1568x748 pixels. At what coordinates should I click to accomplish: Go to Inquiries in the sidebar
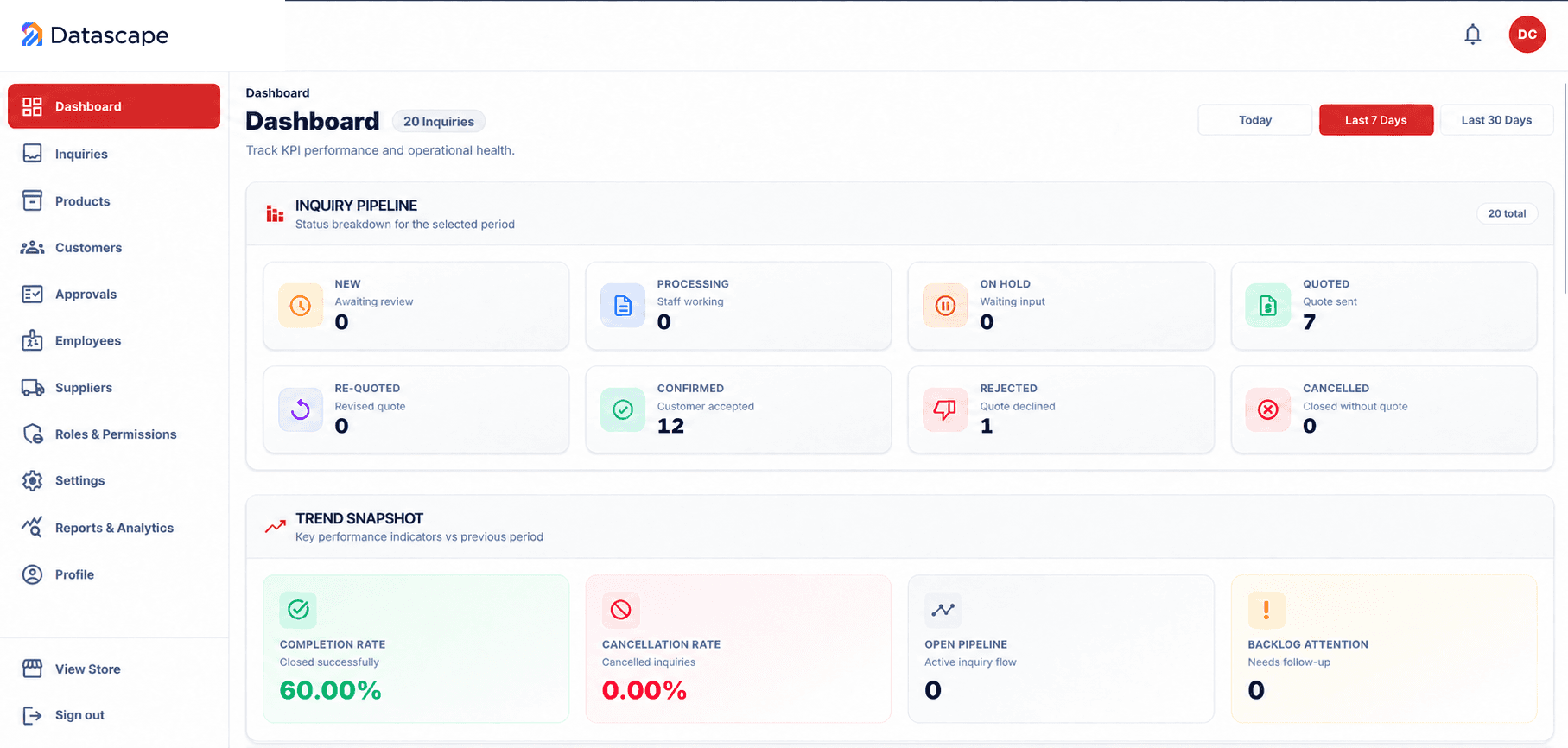click(114, 154)
